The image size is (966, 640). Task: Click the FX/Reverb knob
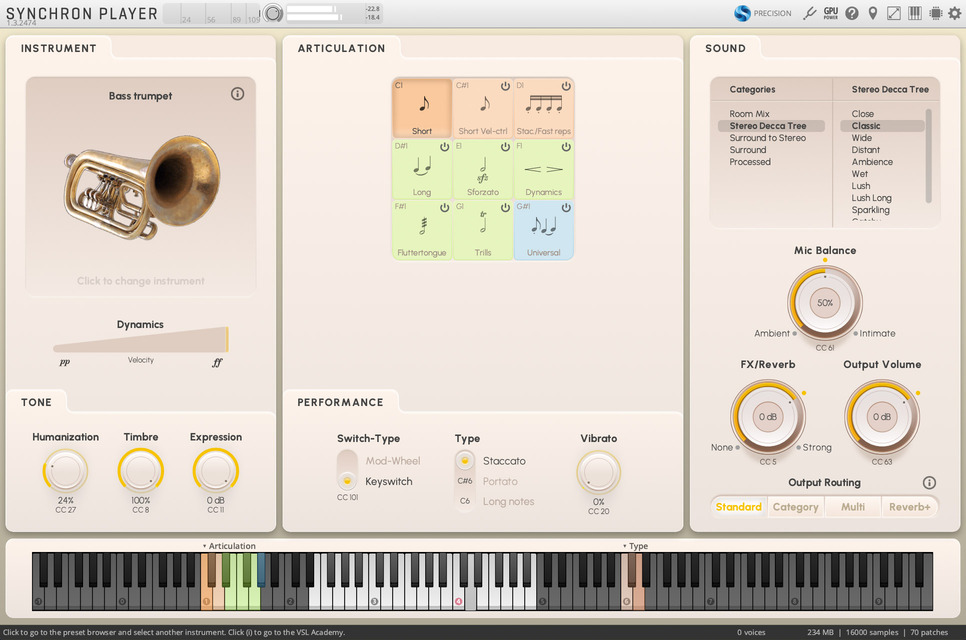click(768, 417)
